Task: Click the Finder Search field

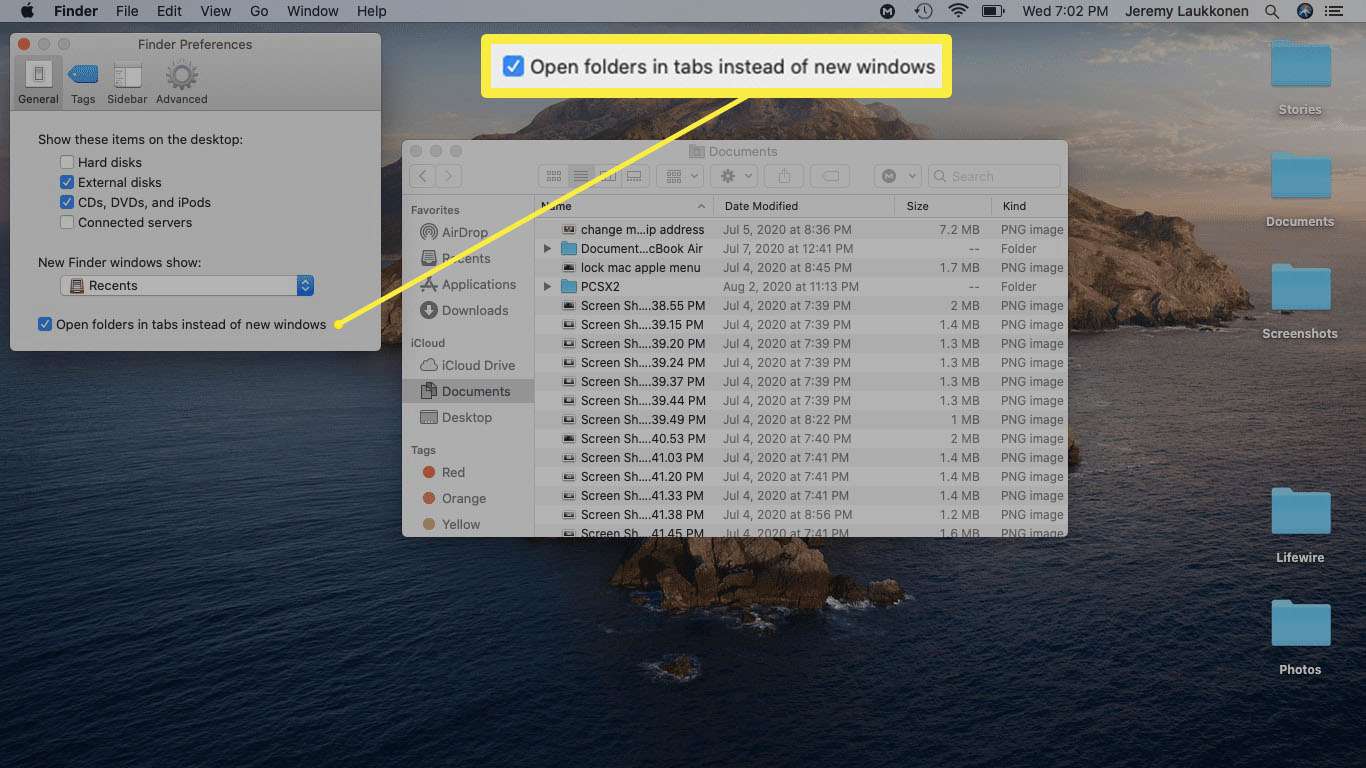Action: coord(994,176)
